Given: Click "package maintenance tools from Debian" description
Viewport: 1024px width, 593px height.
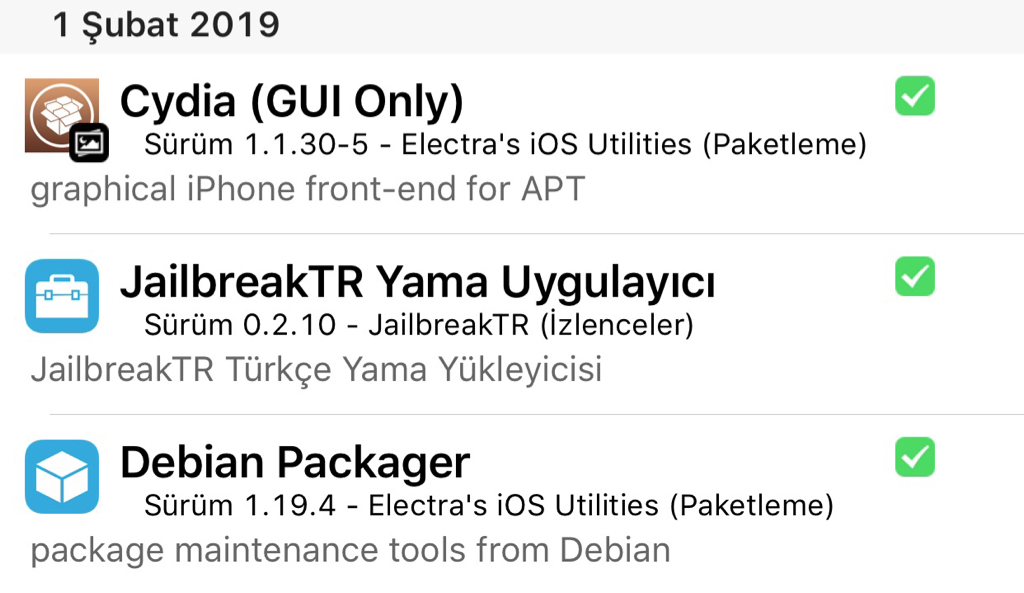Looking at the screenshot, I should pos(350,550).
